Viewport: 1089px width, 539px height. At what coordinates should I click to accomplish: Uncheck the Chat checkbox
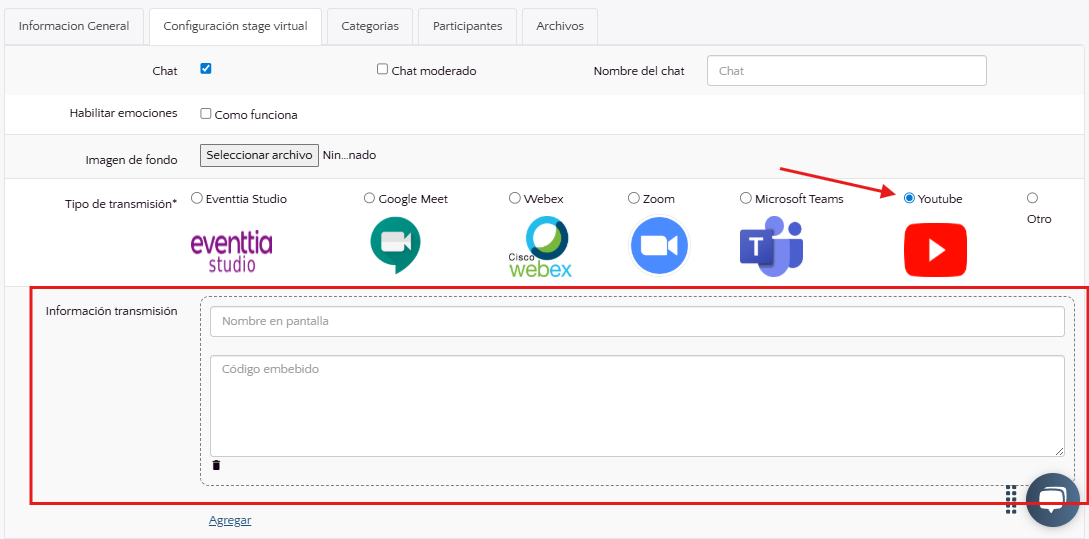(206, 69)
